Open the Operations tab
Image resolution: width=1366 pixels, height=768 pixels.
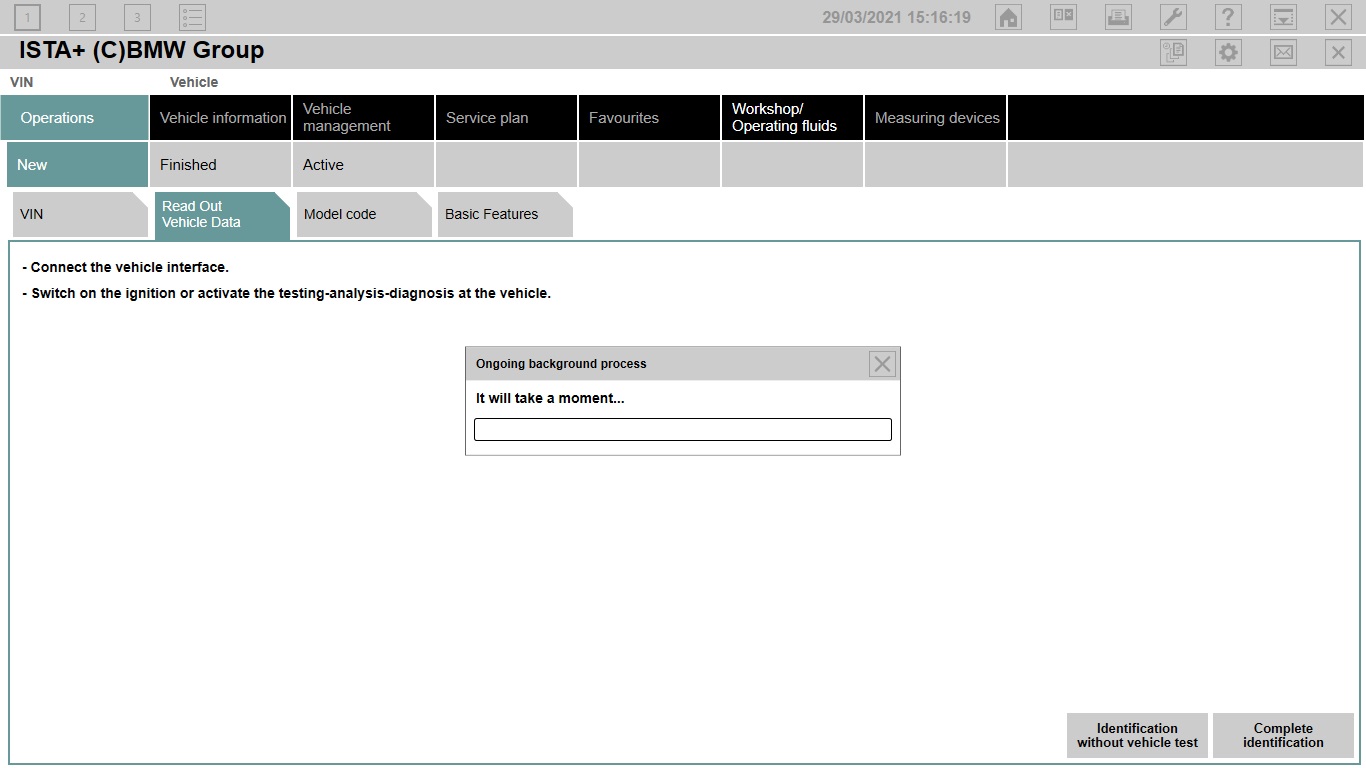point(74,117)
